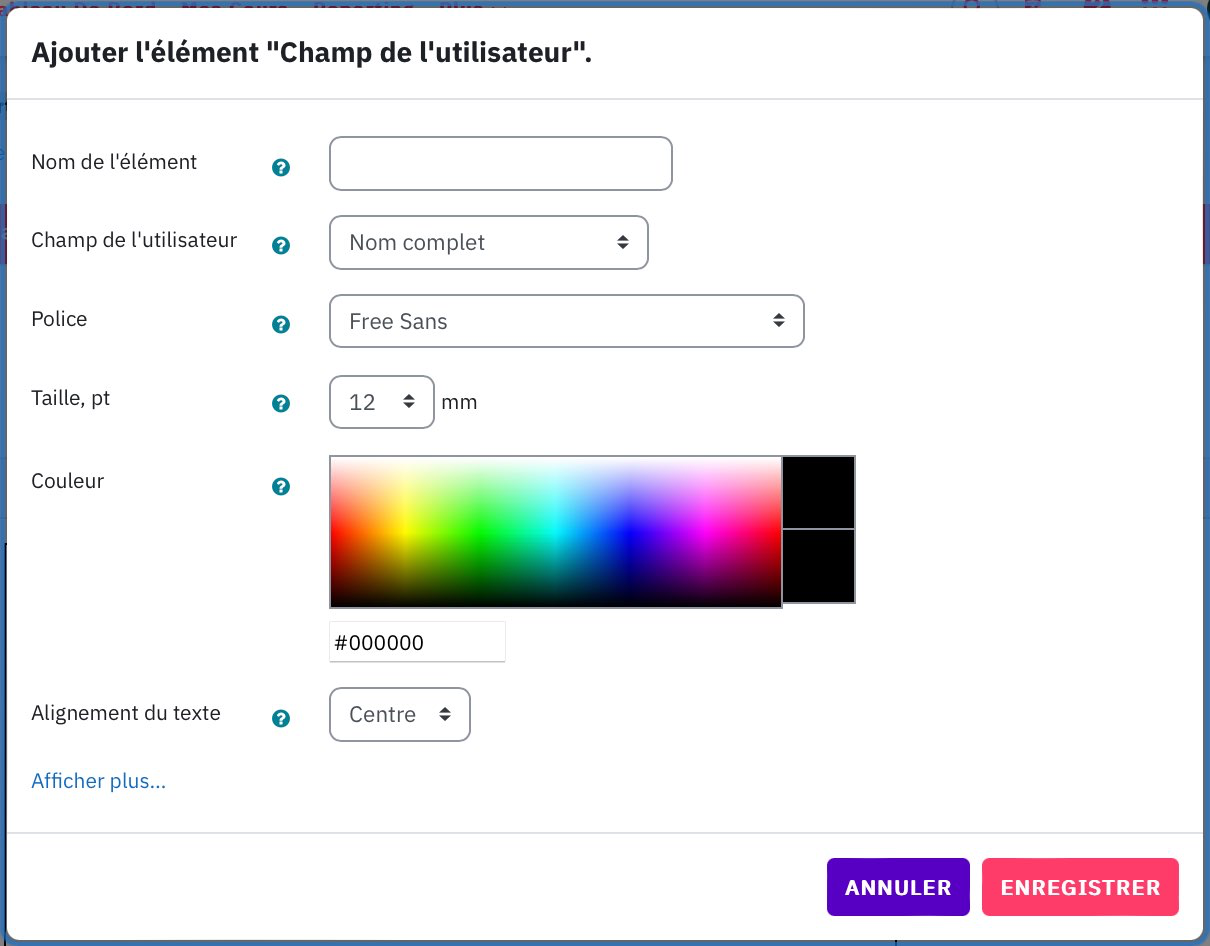Click the Taille help question mark

pos(281,403)
